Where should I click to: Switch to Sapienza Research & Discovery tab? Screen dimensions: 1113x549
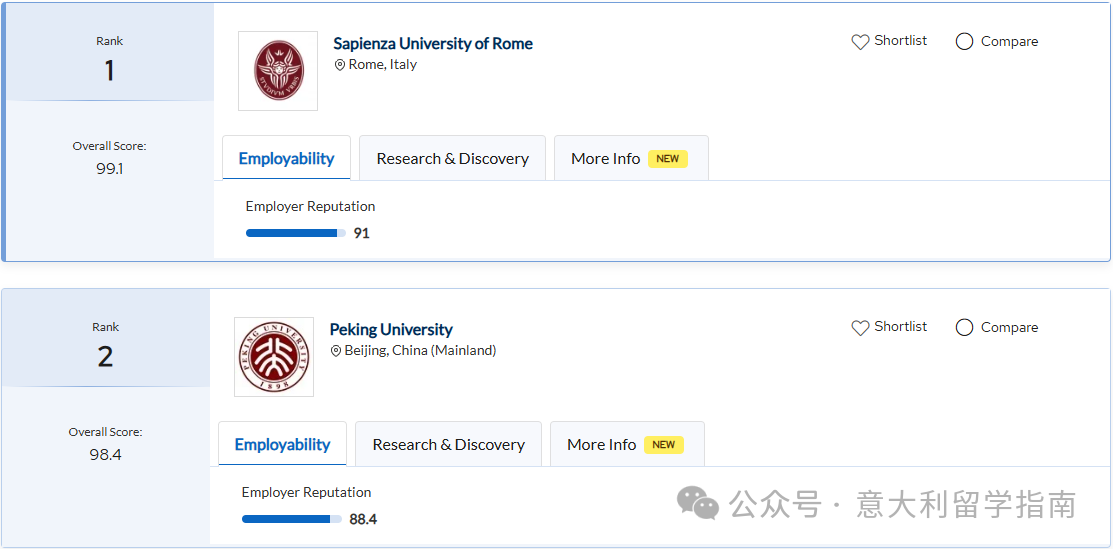tap(452, 159)
